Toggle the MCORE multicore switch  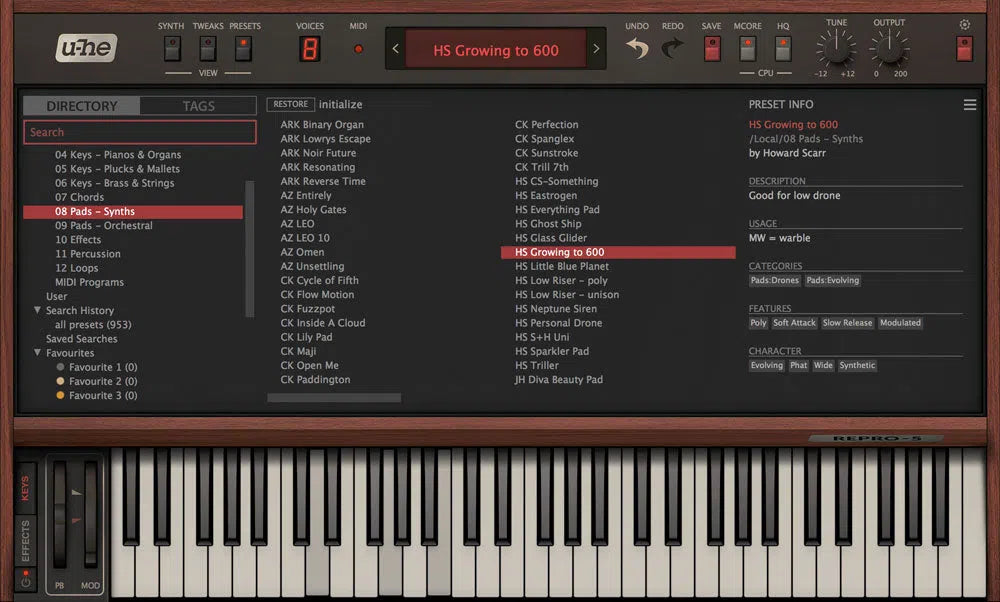[747, 47]
